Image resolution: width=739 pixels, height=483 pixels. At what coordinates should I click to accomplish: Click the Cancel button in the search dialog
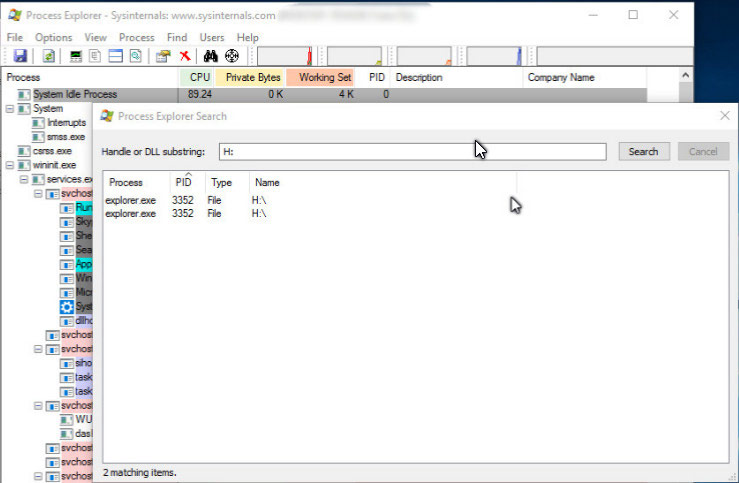703,152
